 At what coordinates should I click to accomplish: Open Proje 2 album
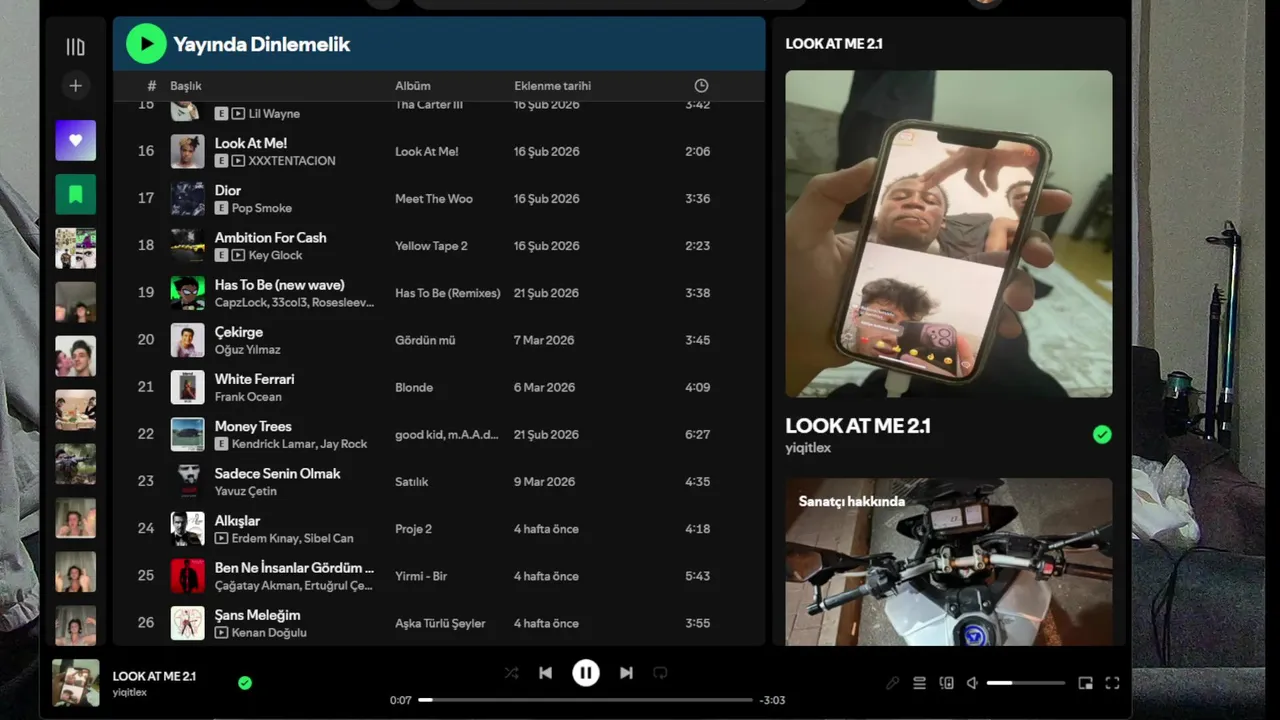pos(413,529)
